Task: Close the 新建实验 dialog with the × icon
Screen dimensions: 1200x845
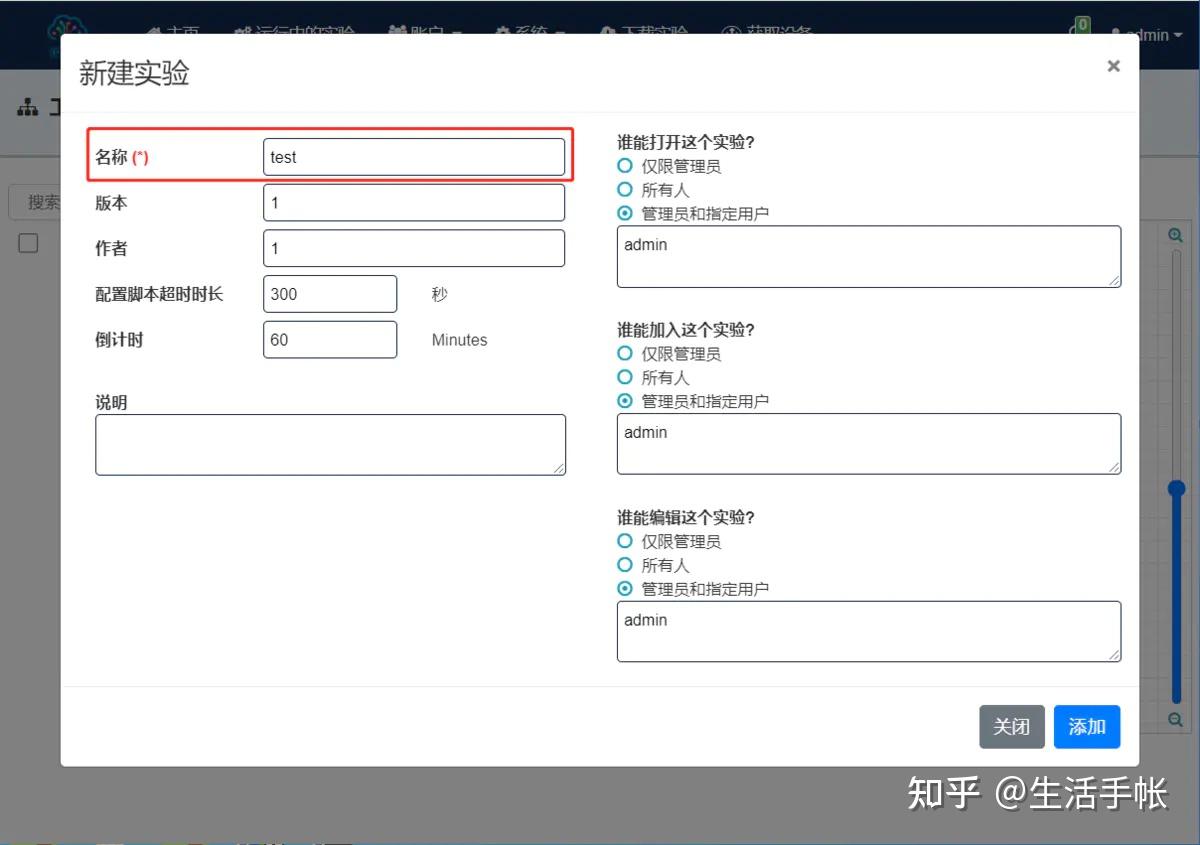Action: click(1113, 66)
